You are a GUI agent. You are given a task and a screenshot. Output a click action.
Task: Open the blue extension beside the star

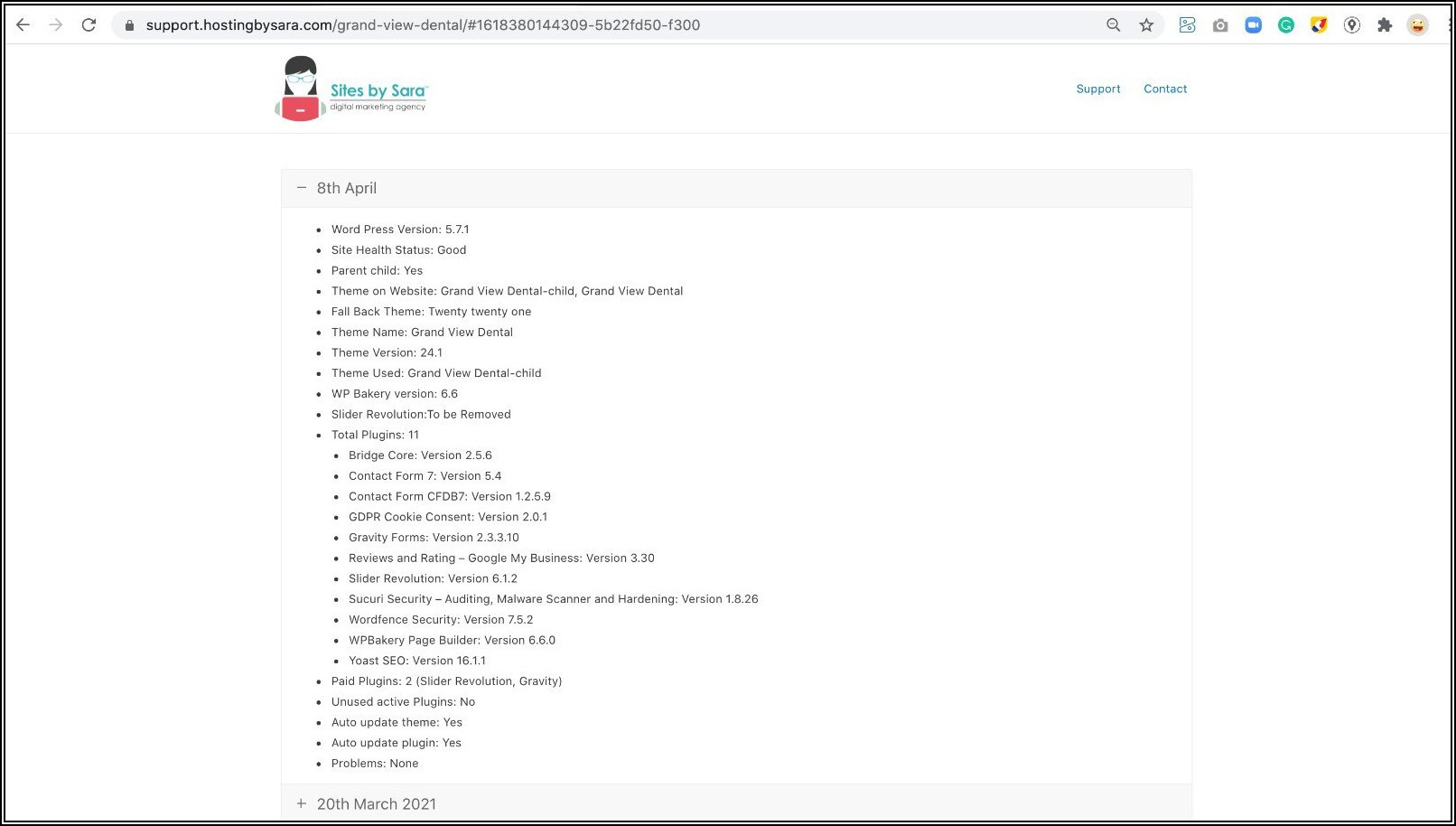click(x=1187, y=25)
